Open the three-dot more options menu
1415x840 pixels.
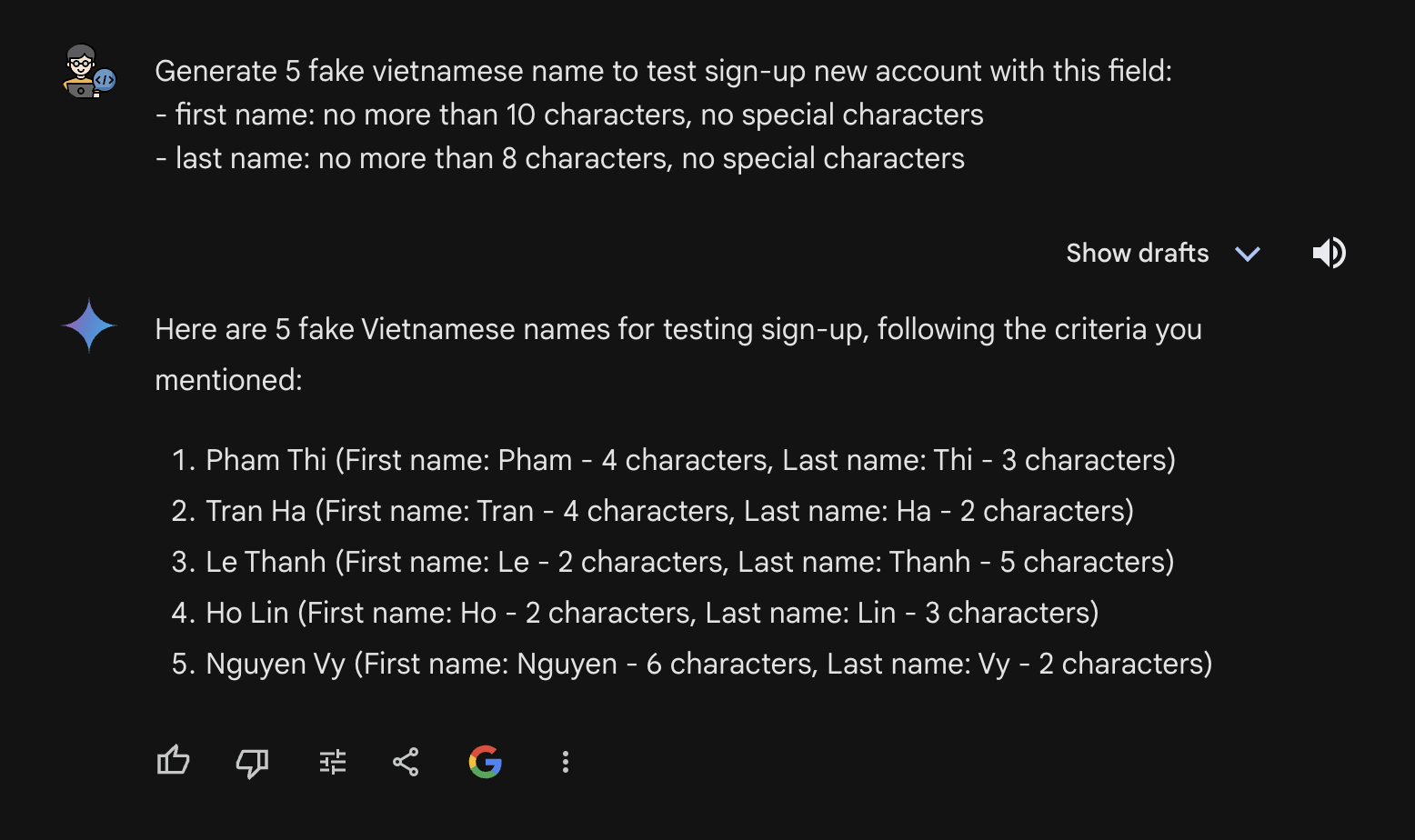click(566, 762)
